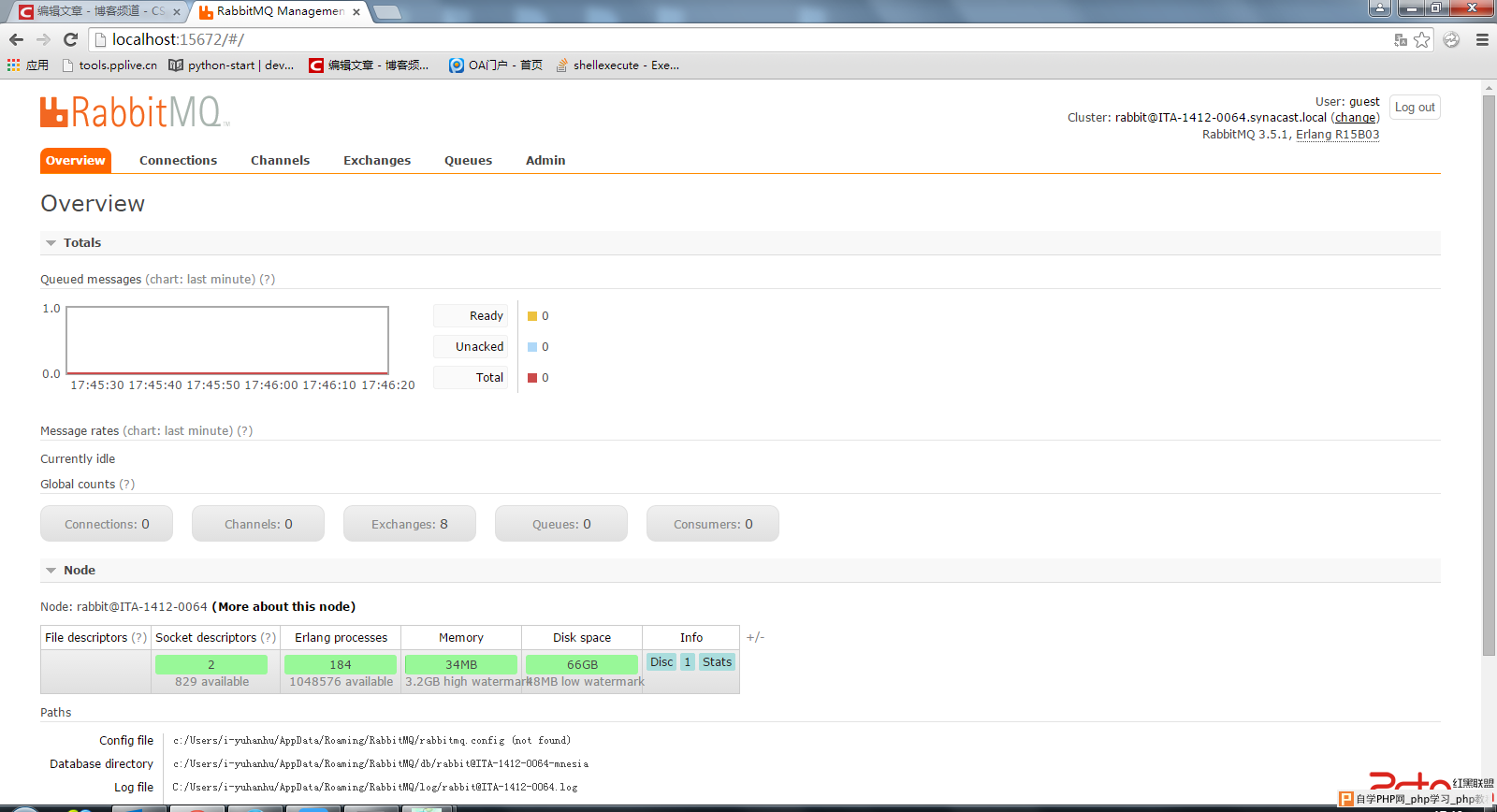Click the cluster name change link
1497x812 pixels.
pos(1355,118)
